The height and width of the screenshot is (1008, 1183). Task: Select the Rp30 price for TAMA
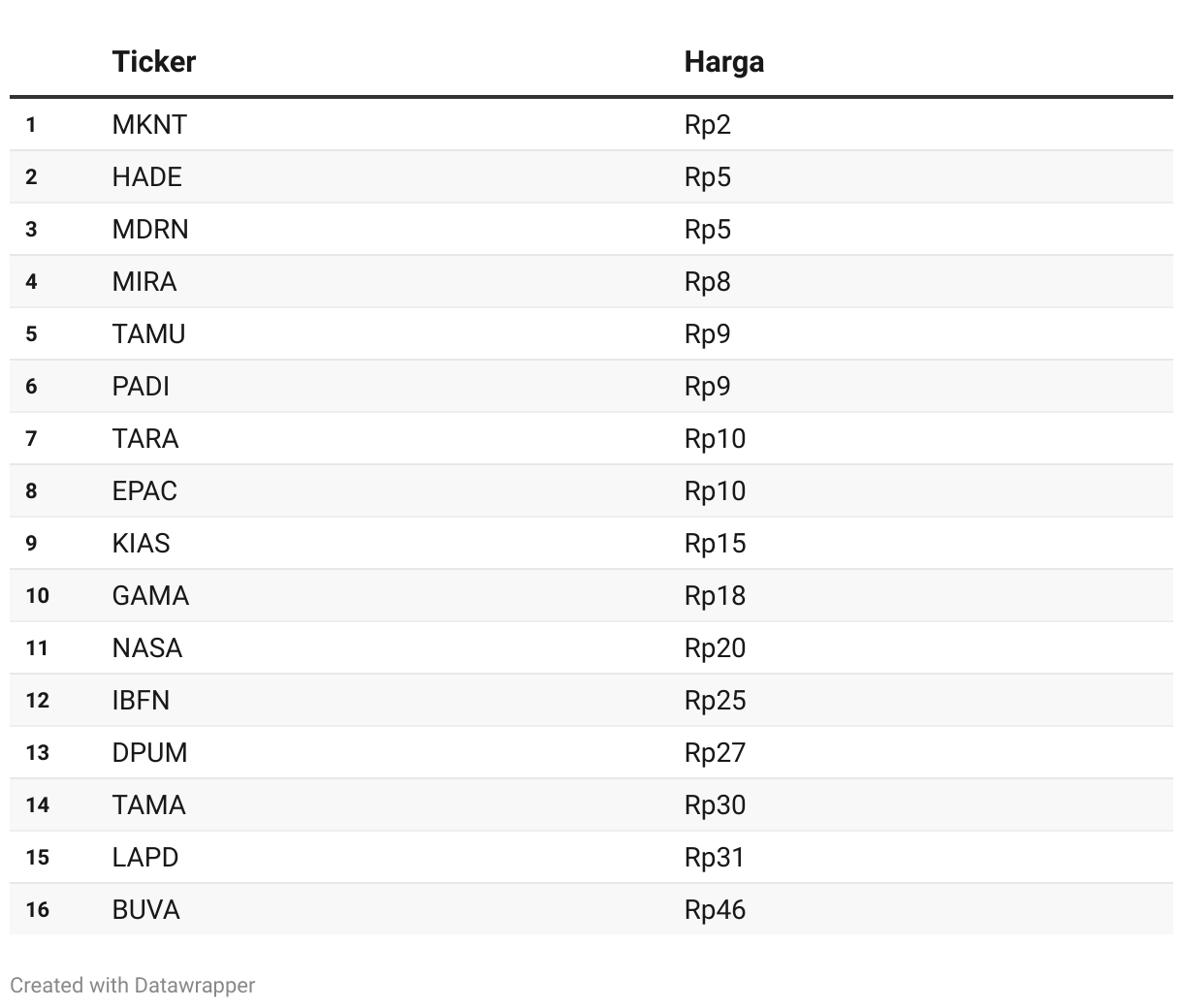[715, 805]
